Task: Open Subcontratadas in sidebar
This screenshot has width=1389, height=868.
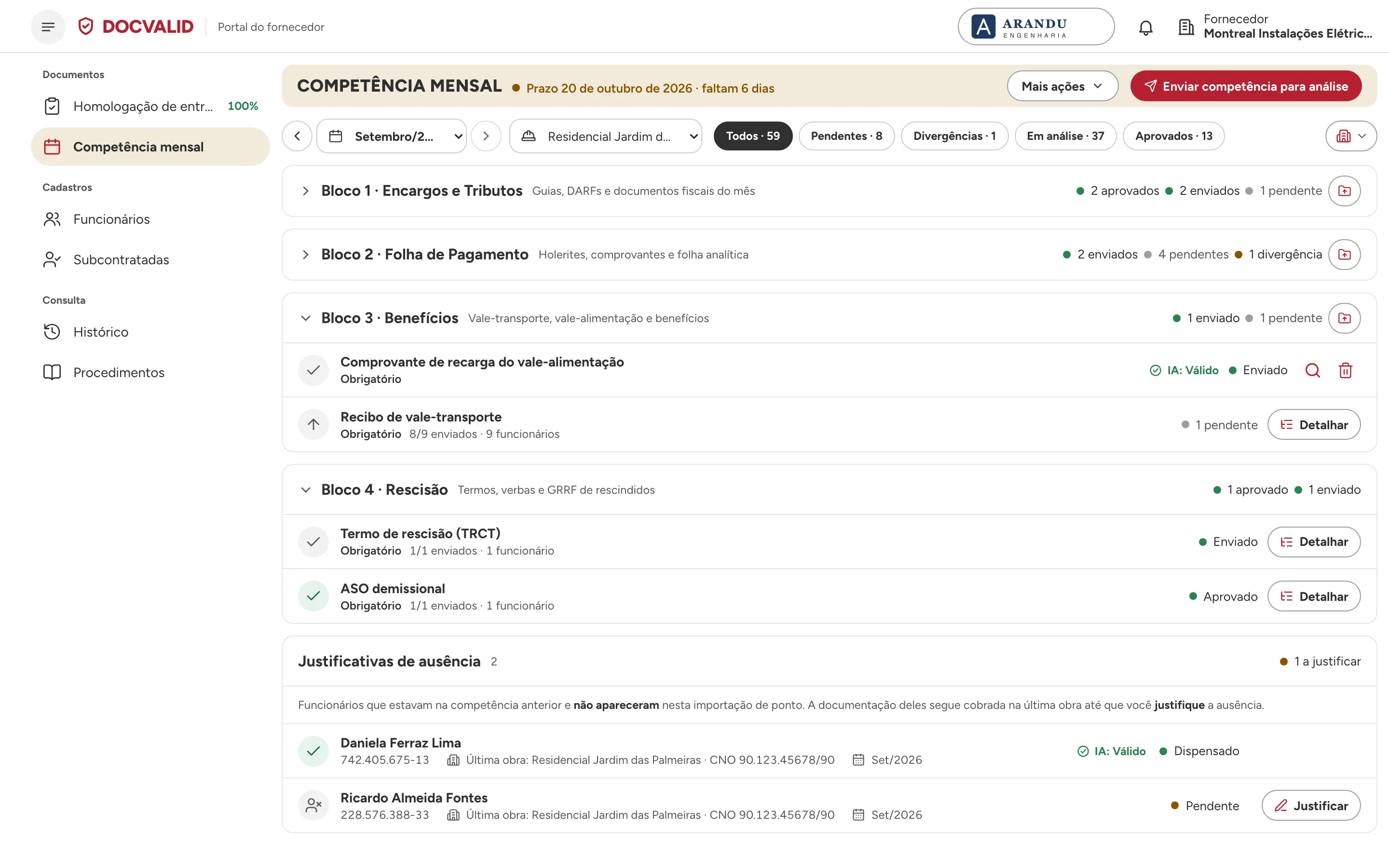Action: [150, 259]
